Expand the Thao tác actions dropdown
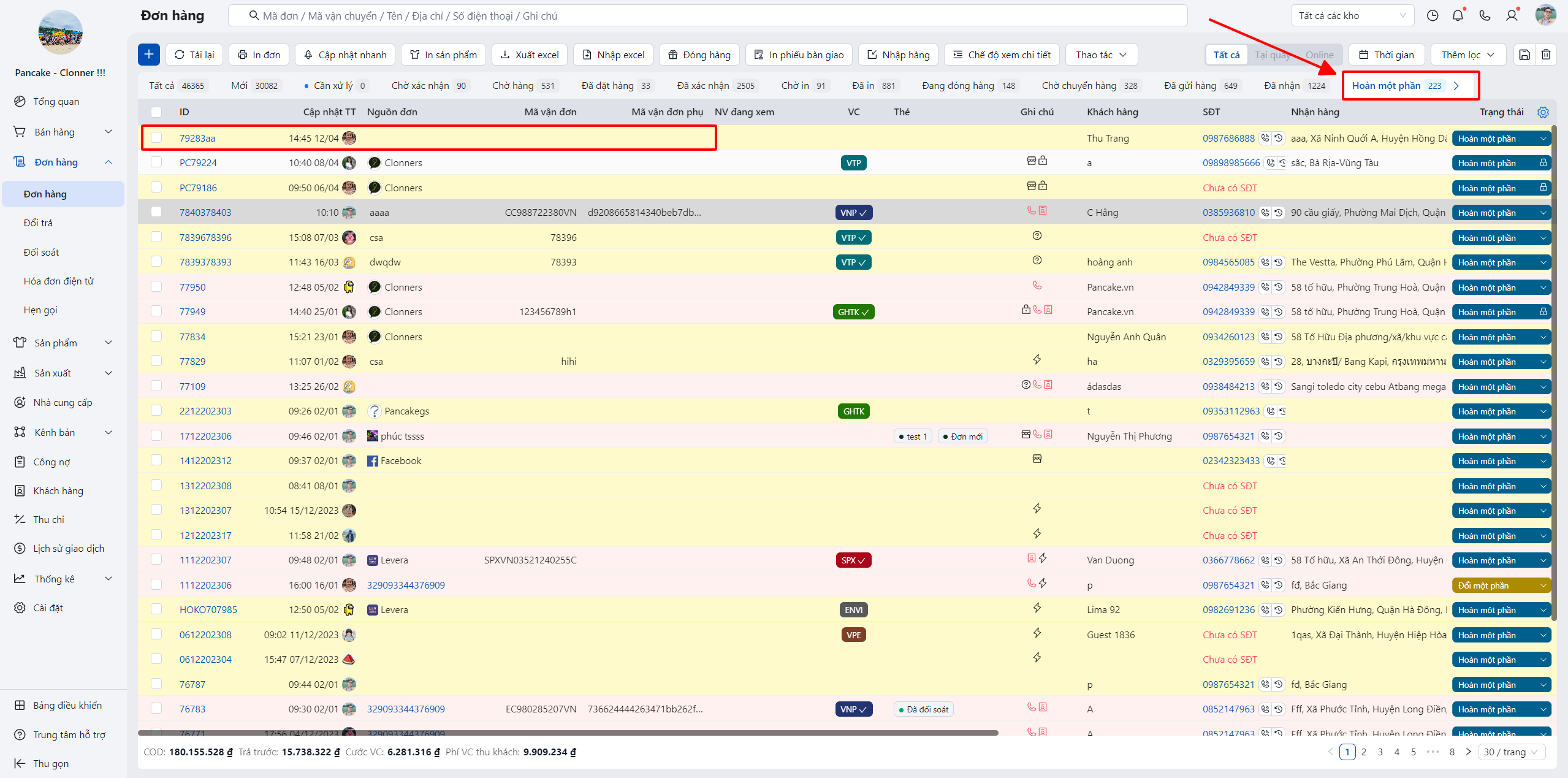Screen dimensions: 1568x778 1101,55
